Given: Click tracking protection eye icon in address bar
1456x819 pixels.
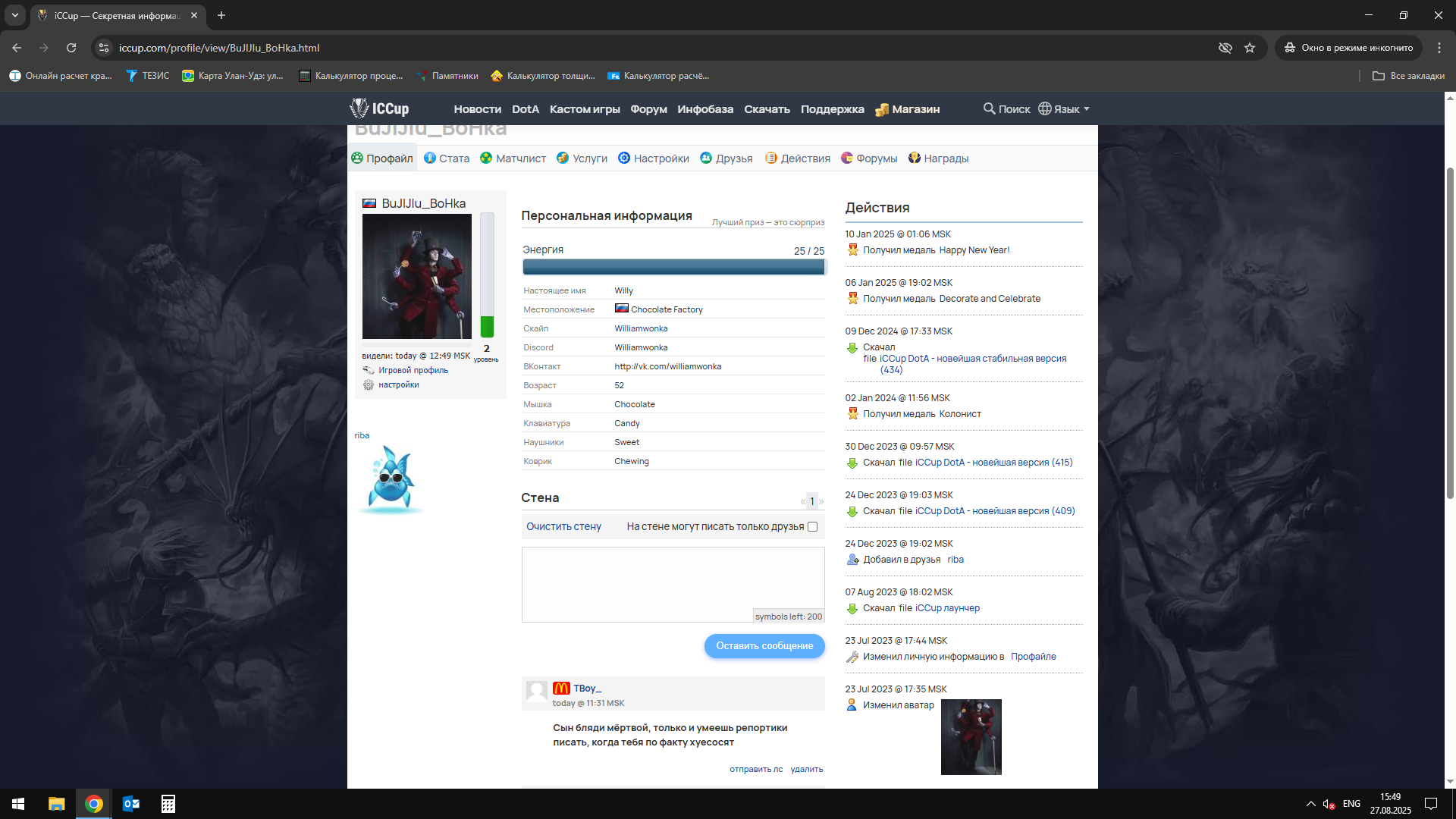Looking at the screenshot, I should (x=1225, y=48).
